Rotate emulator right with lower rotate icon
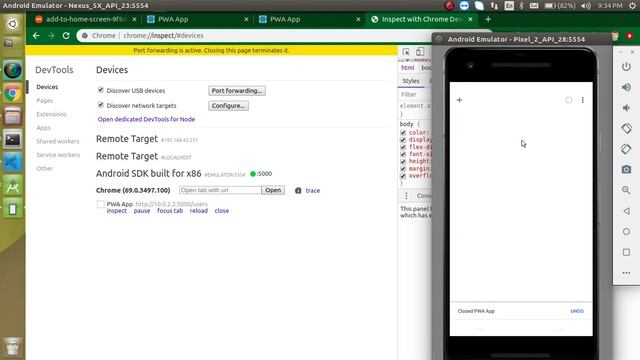The width and height of the screenshot is (640, 360). click(x=626, y=149)
